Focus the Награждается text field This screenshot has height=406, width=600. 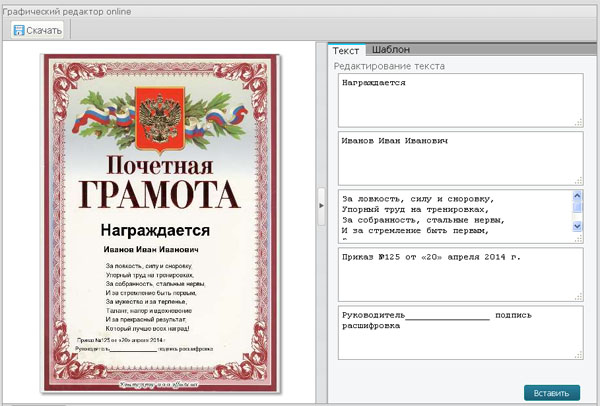pyautogui.click(x=461, y=101)
